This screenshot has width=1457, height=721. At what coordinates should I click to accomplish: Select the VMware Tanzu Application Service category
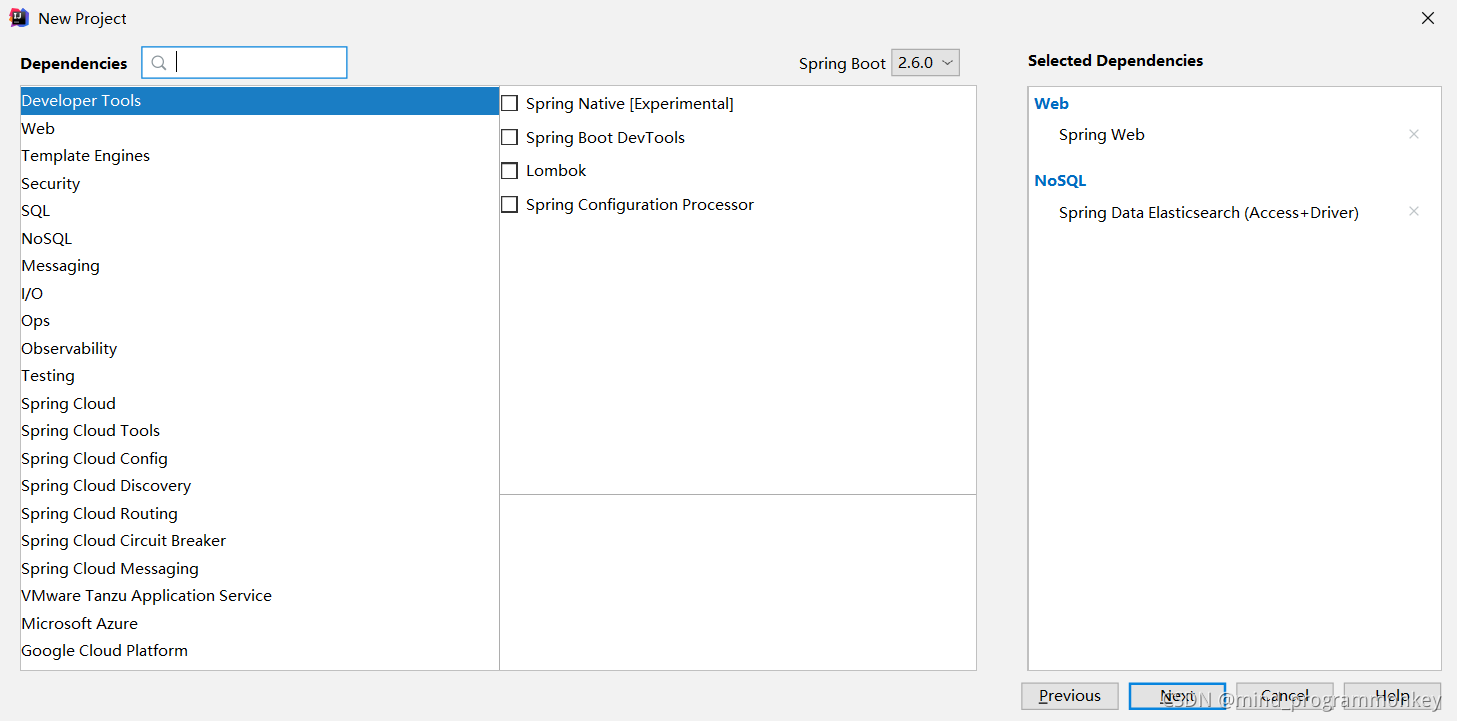[x=260, y=596]
